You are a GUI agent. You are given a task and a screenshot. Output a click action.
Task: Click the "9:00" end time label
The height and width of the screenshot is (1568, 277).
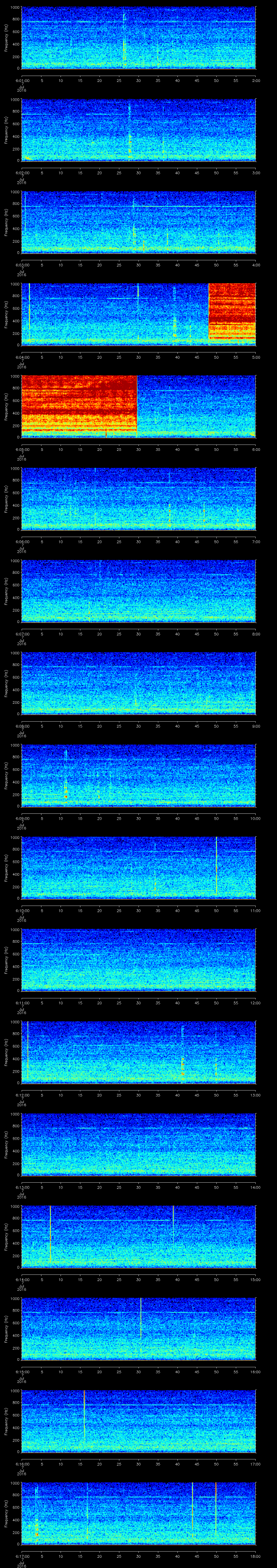click(x=256, y=726)
